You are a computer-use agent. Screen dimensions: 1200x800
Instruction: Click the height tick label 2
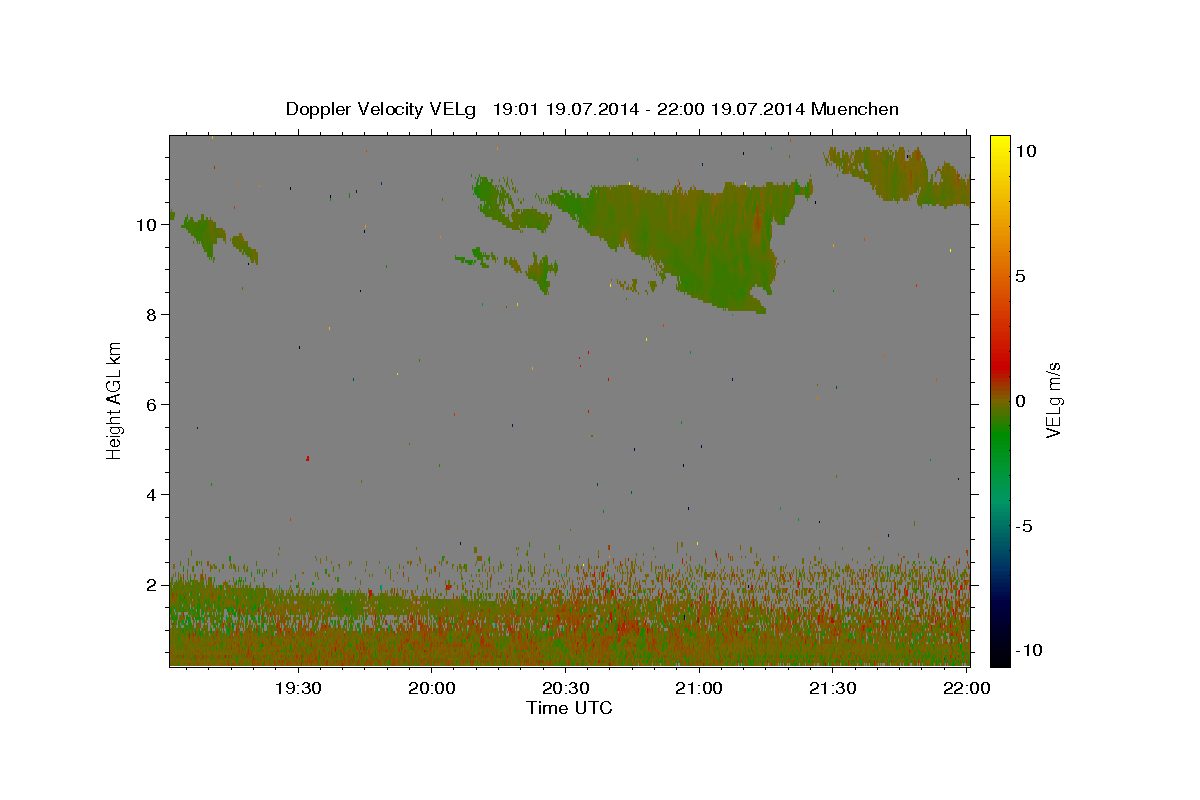[x=152, y=584]
